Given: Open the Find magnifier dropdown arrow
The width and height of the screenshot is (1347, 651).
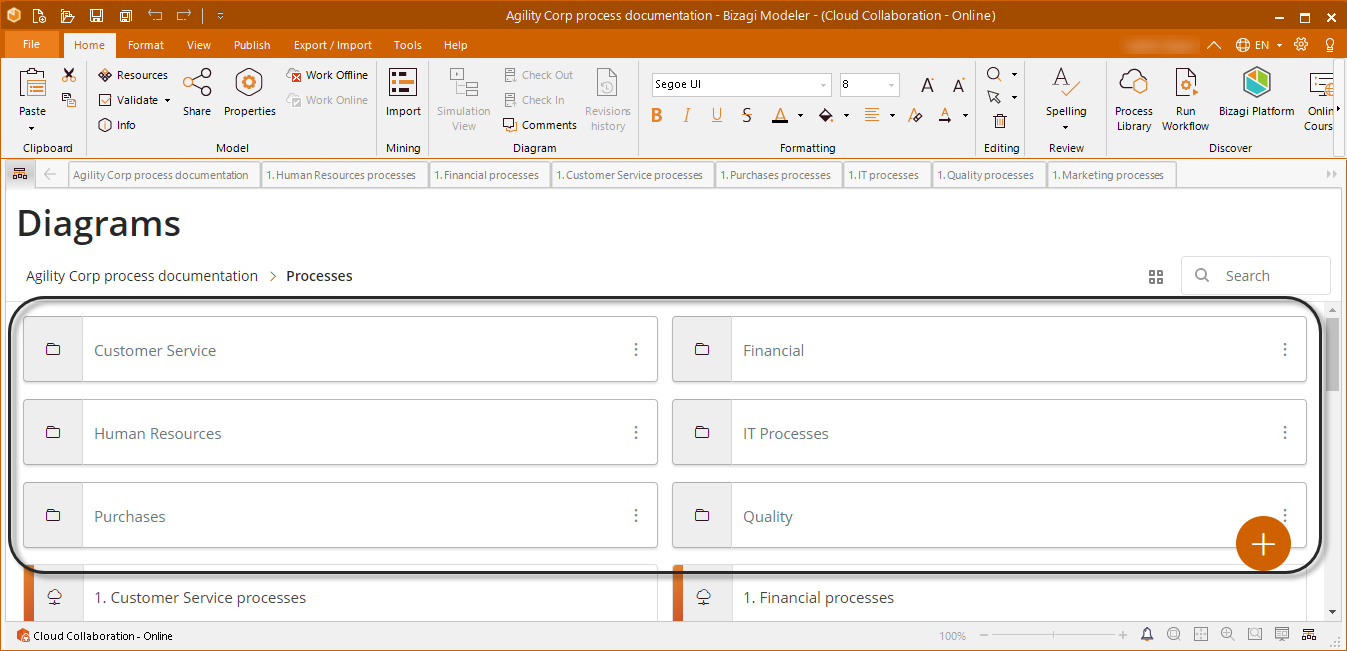Looking at the screenshot, I should point(1014,75).
